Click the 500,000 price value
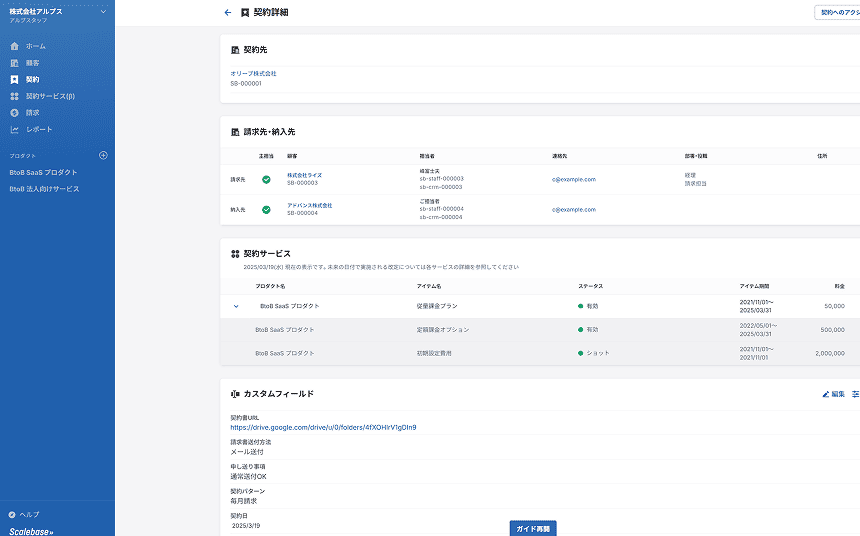The height and width of the screenshot is (536, 860). tap(833, 330)
